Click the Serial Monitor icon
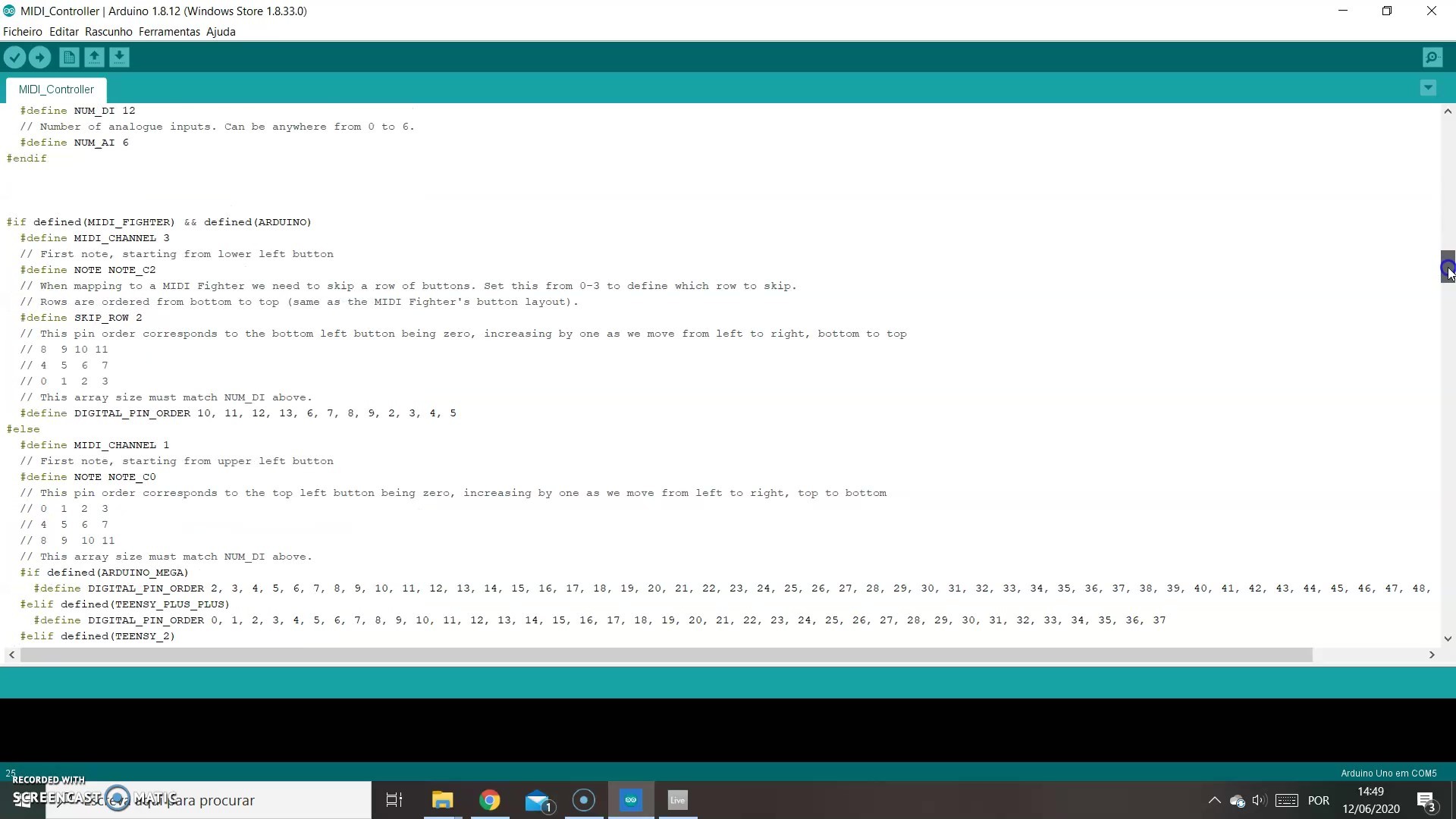 (x=1434, y=57)
